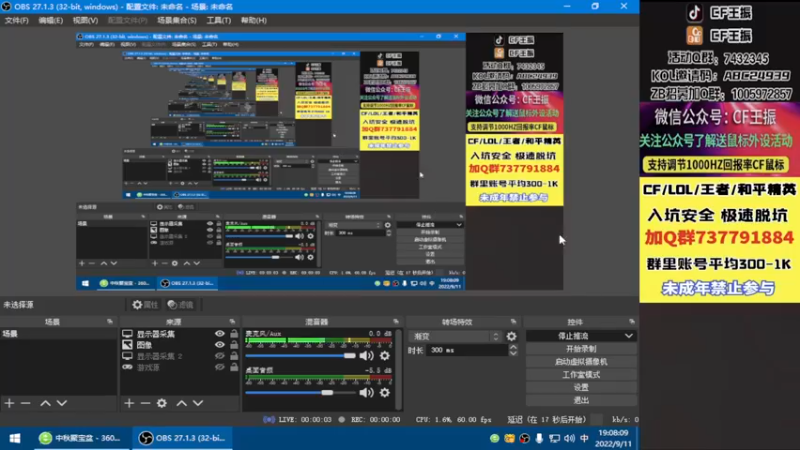Remove selected scene with minus icon
This screenshot has height=450, width=800.
tap(26, 403)
